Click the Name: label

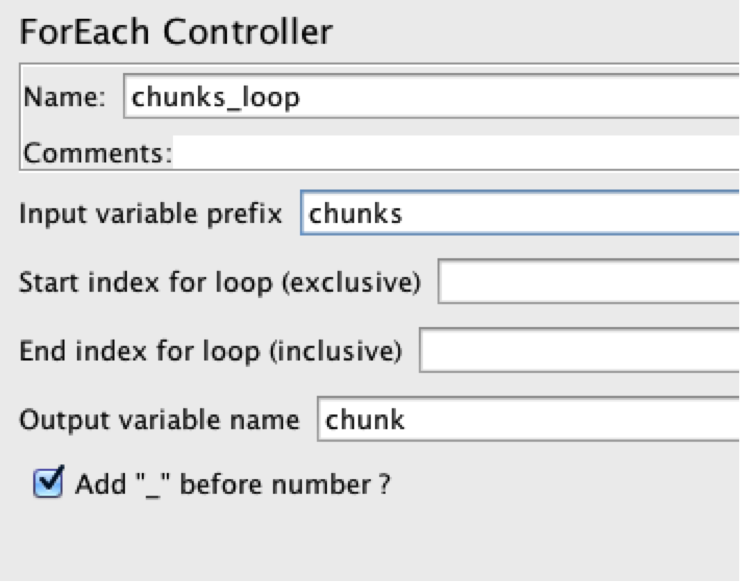pyautogui.click(x=65, y=97)
